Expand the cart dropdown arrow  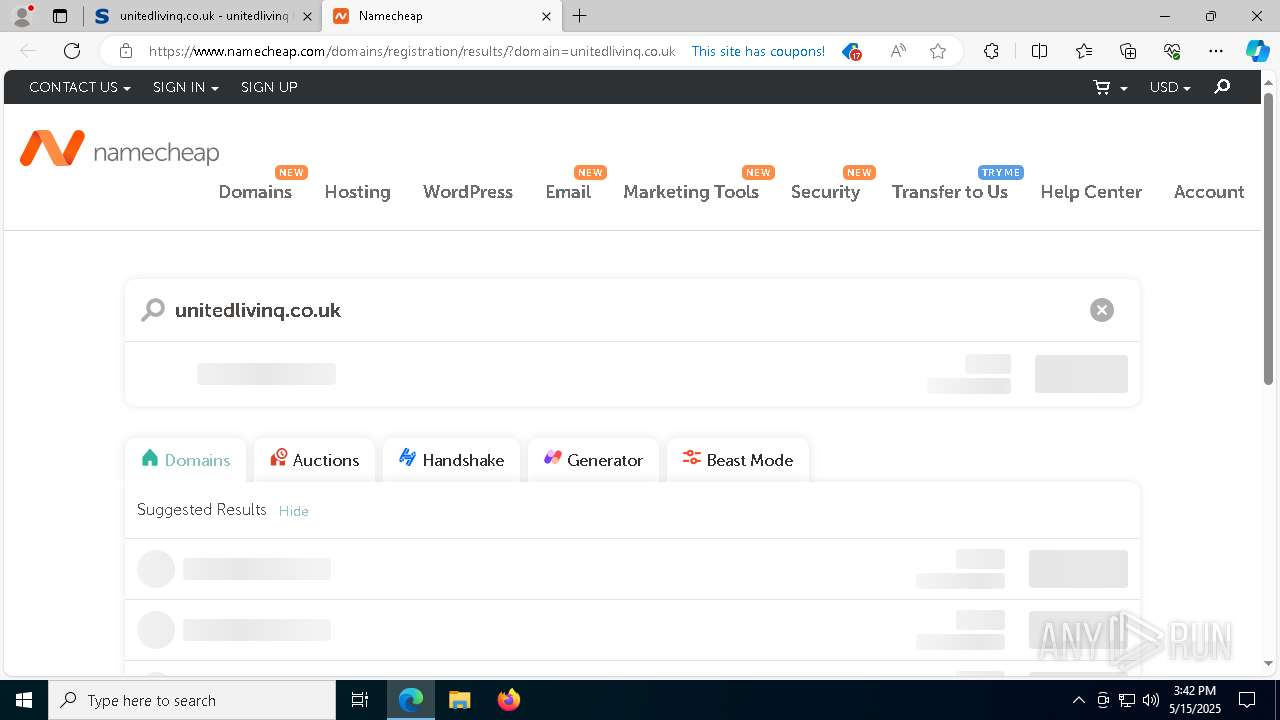tap(1124, 88)
